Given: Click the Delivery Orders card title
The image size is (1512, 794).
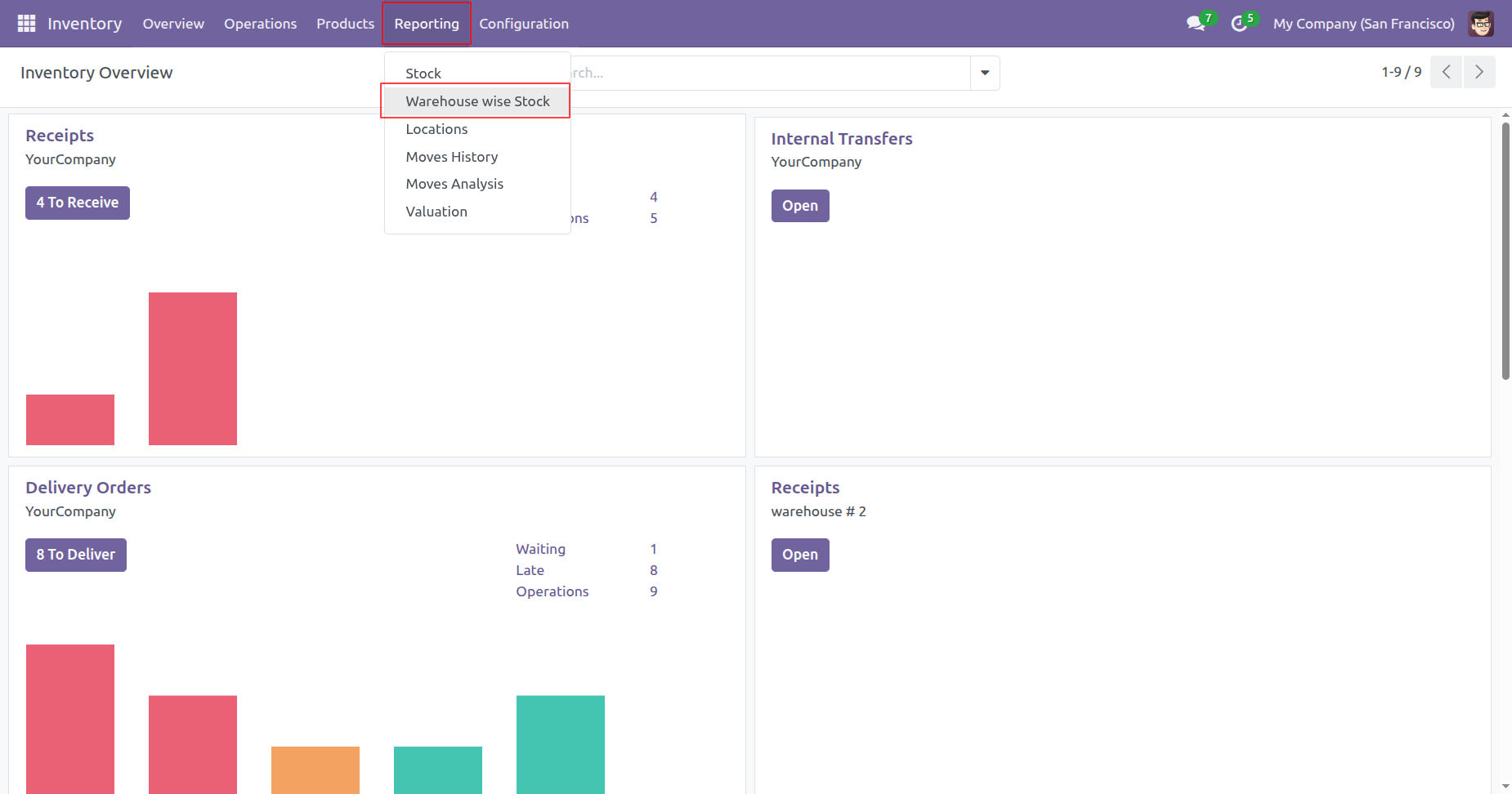Looking at the screenshot, I should click(x=88, y=488).
